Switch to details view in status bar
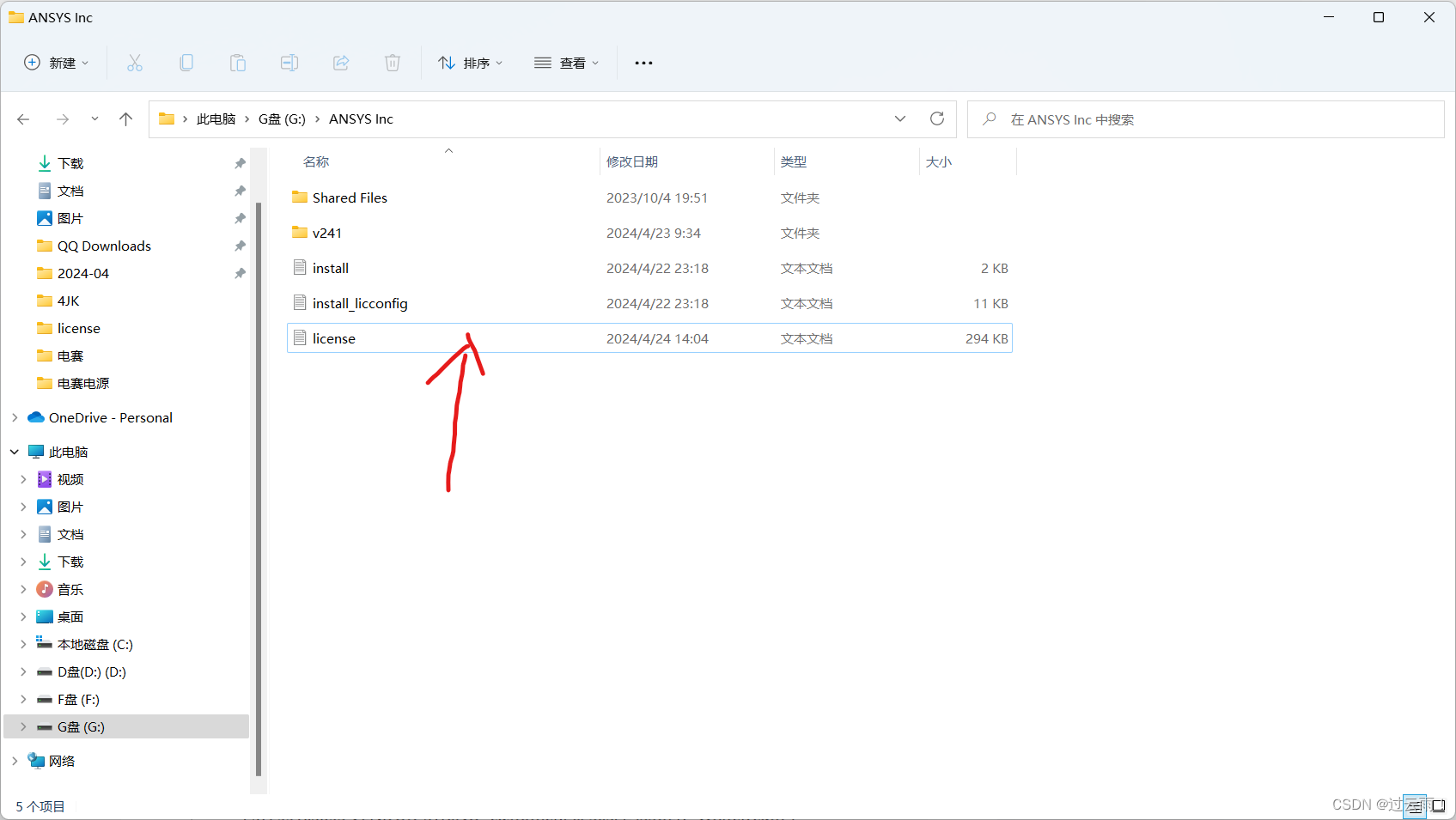The image size is (1456, 820). coord(1414,806)
